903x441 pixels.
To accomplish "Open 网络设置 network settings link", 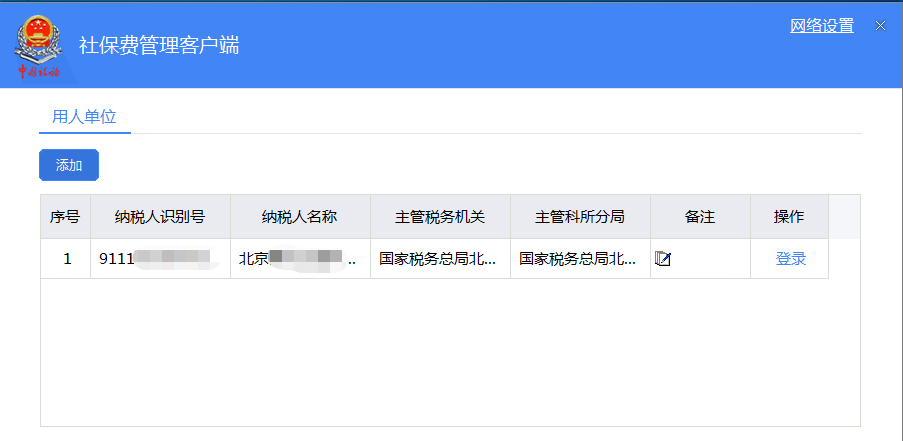I will pyautogui.click(x=822, y=25).
